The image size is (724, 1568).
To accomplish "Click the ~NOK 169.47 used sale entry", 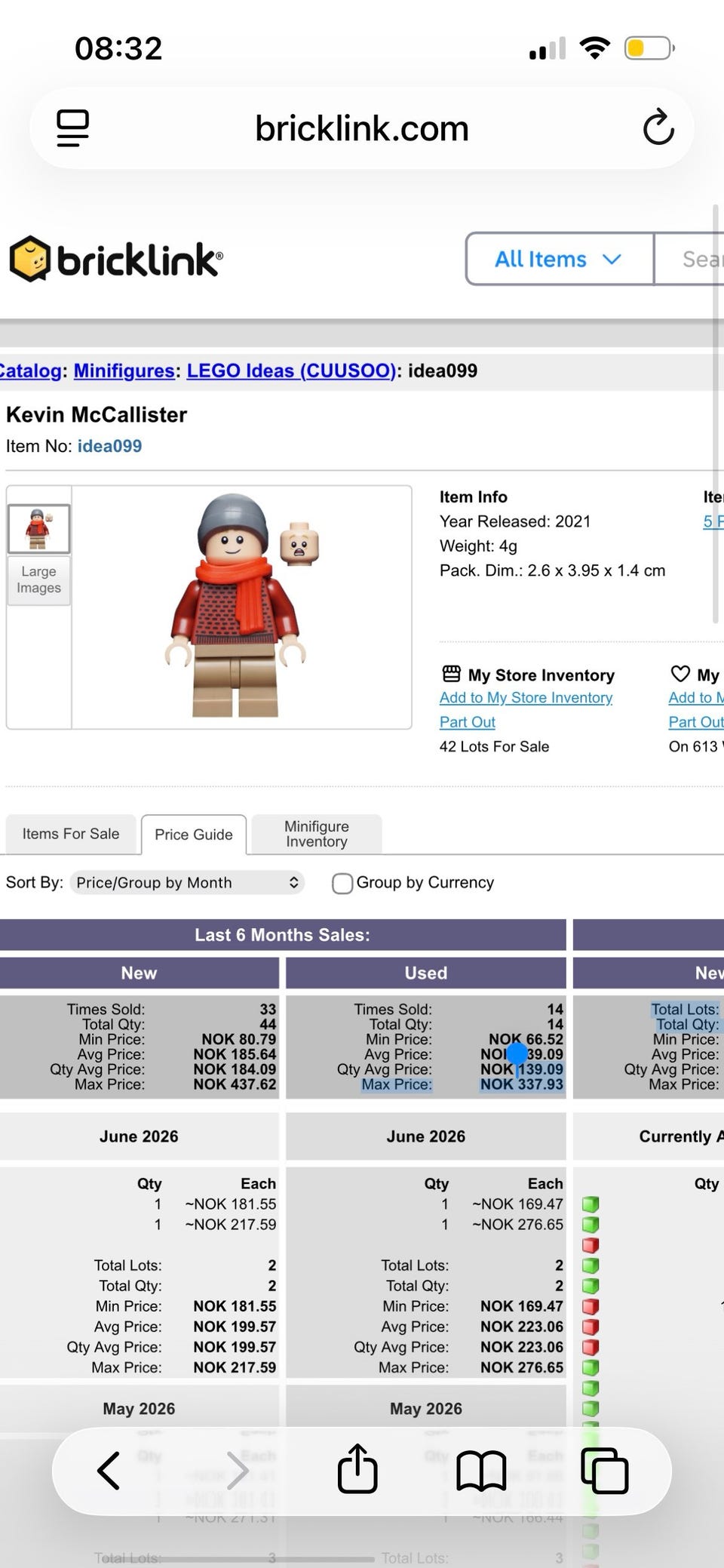I will (518, 1204).
